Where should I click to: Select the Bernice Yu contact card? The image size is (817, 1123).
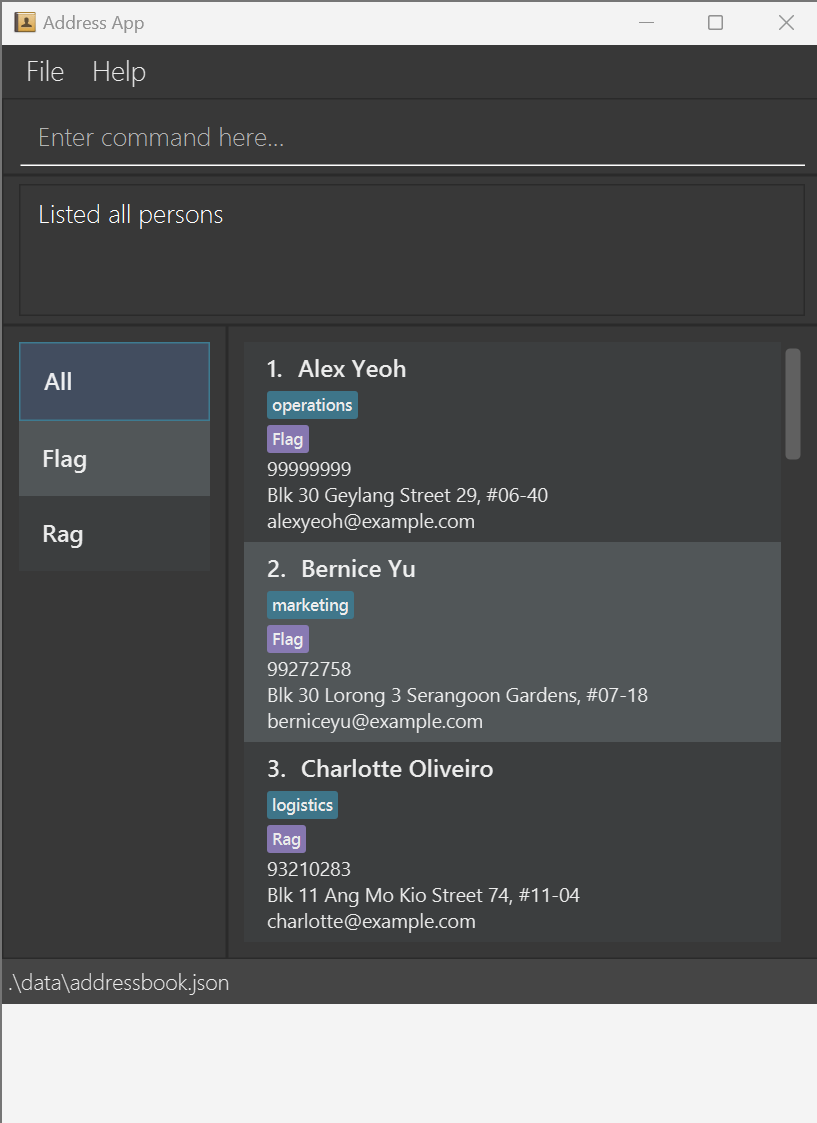512,642
